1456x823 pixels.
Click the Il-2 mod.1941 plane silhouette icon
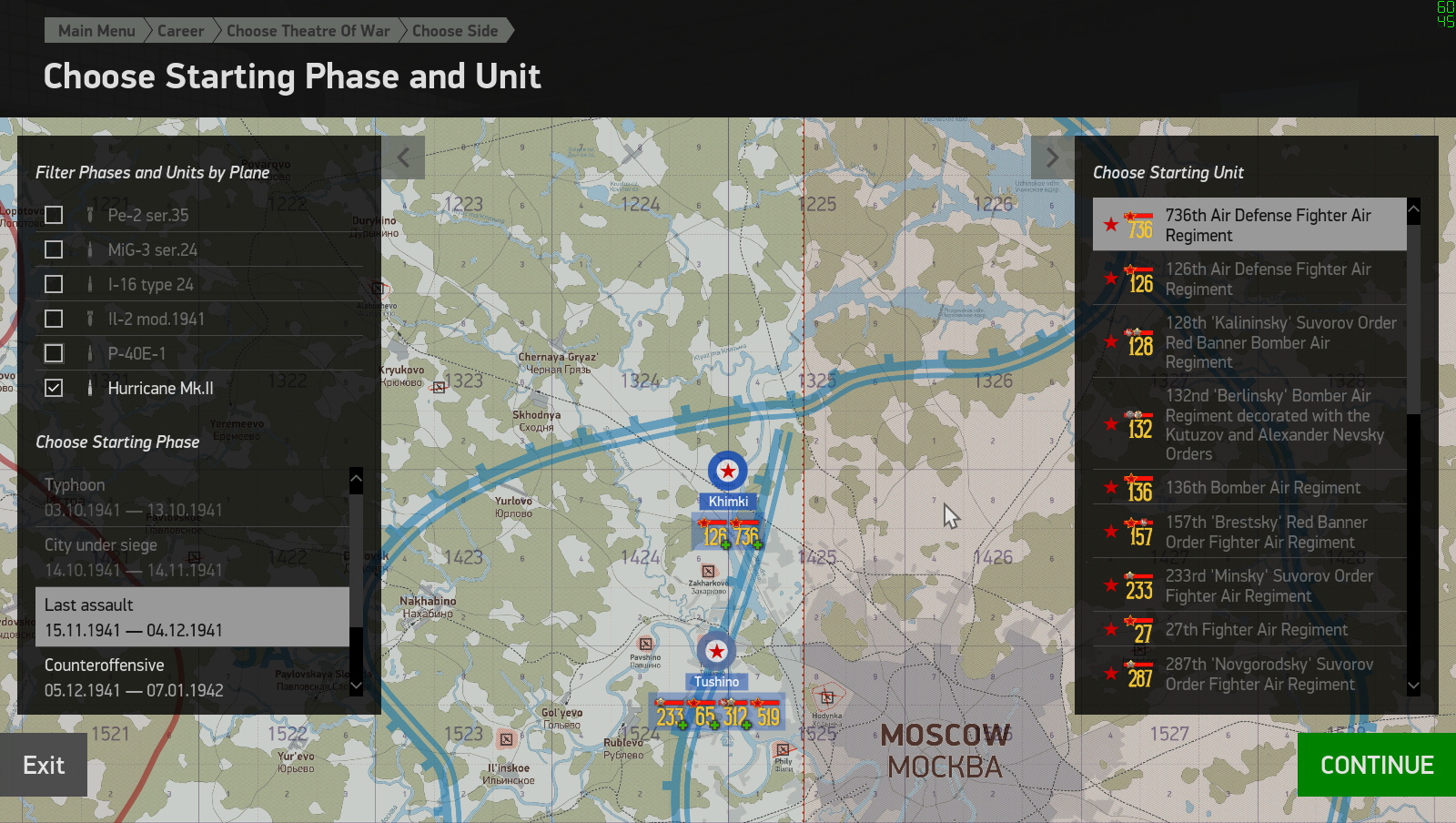90,319
